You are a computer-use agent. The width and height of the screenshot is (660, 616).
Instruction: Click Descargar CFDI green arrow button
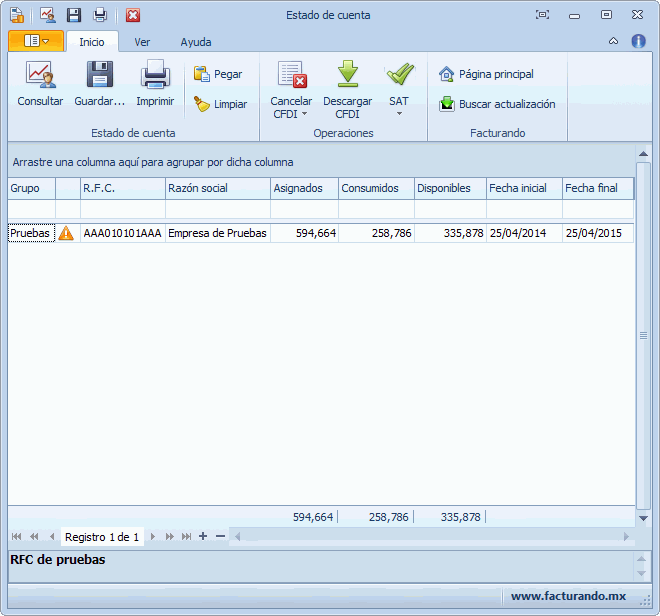coord(347,89)
